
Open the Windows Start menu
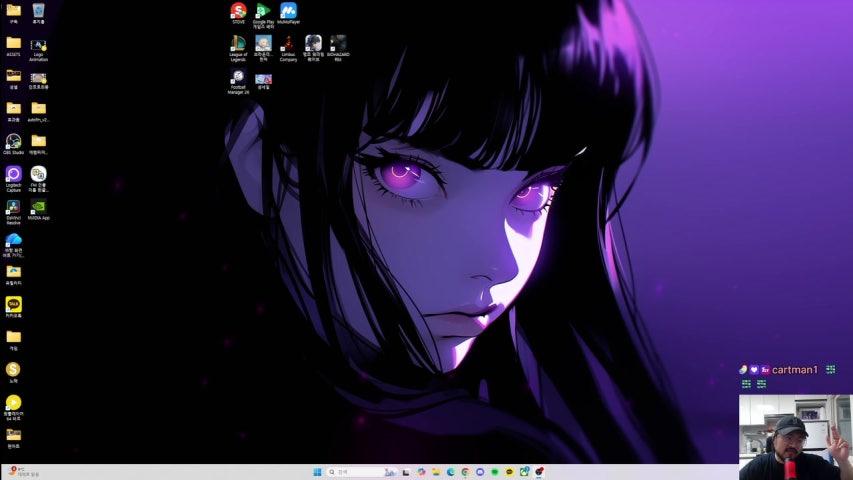[x=318, y=472]
